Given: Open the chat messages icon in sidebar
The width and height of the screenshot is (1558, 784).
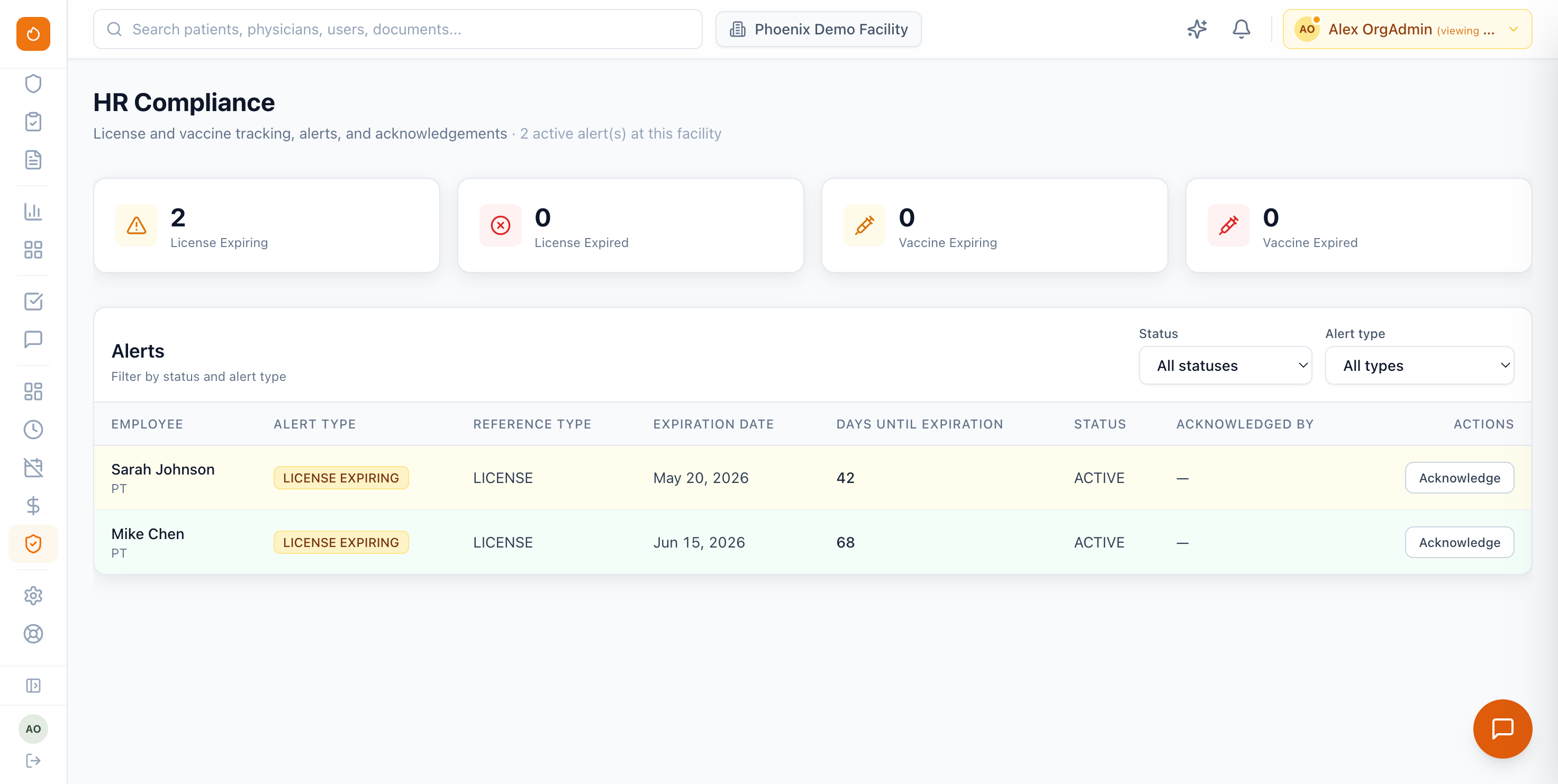Looking at the screenshot, I should pyautogui.click(x=33, y=339).
